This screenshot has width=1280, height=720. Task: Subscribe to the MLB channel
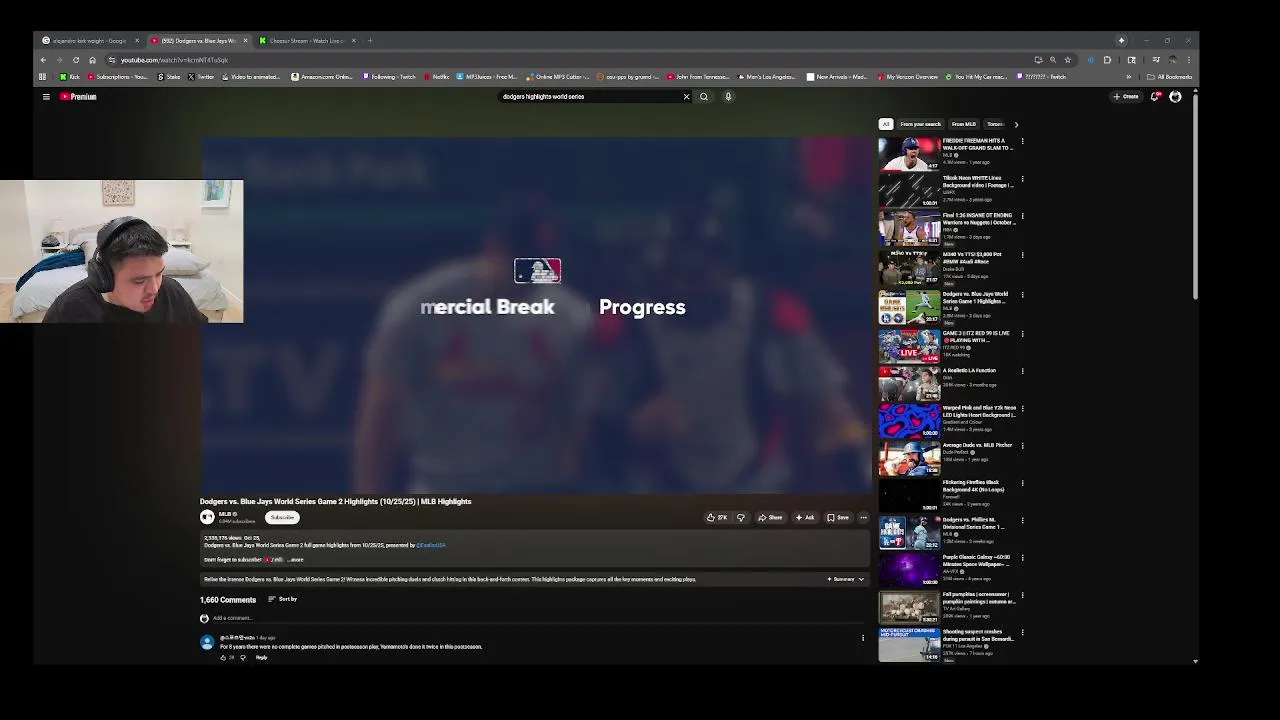282,517
